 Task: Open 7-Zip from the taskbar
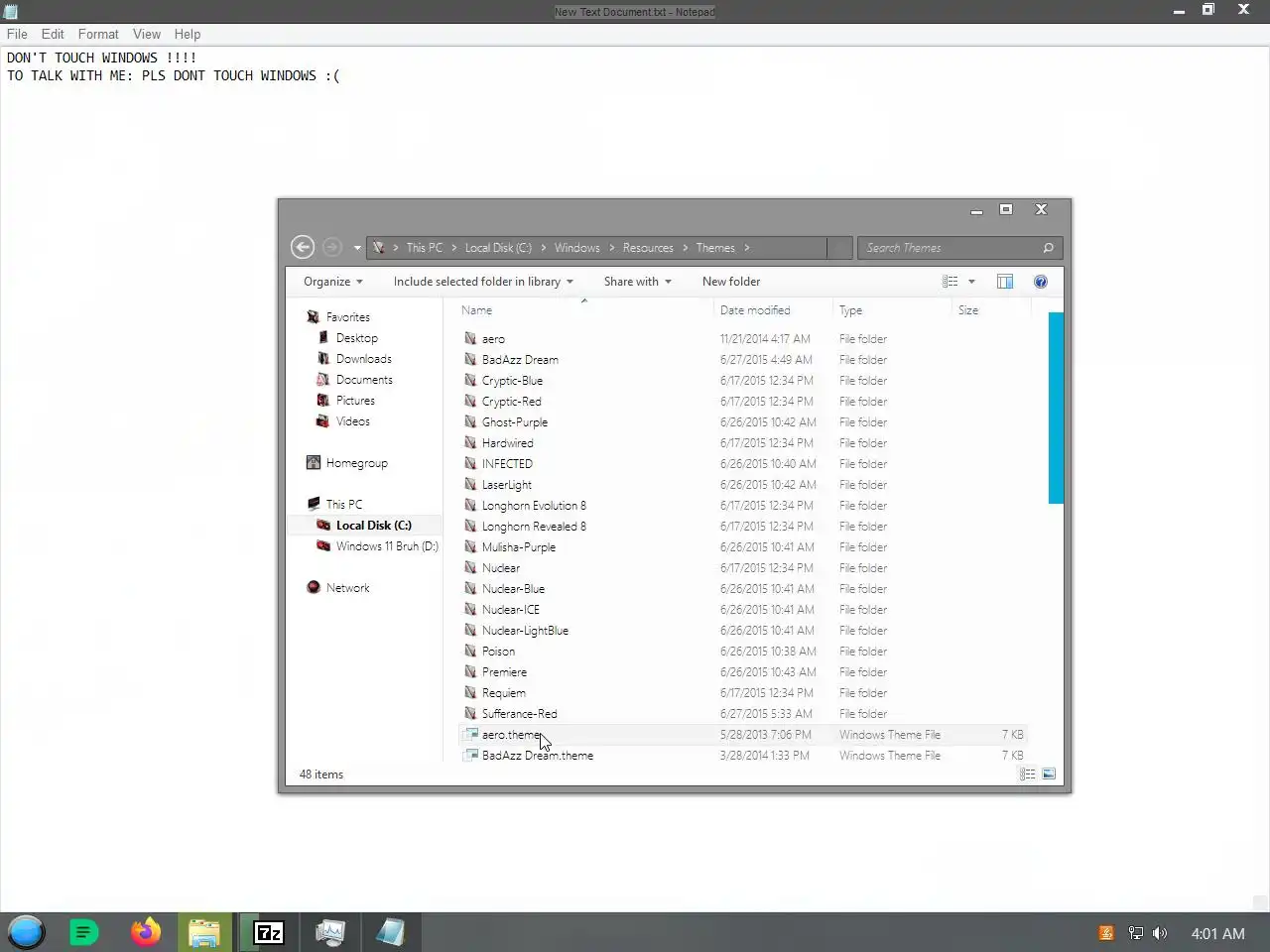coord(269,932)
